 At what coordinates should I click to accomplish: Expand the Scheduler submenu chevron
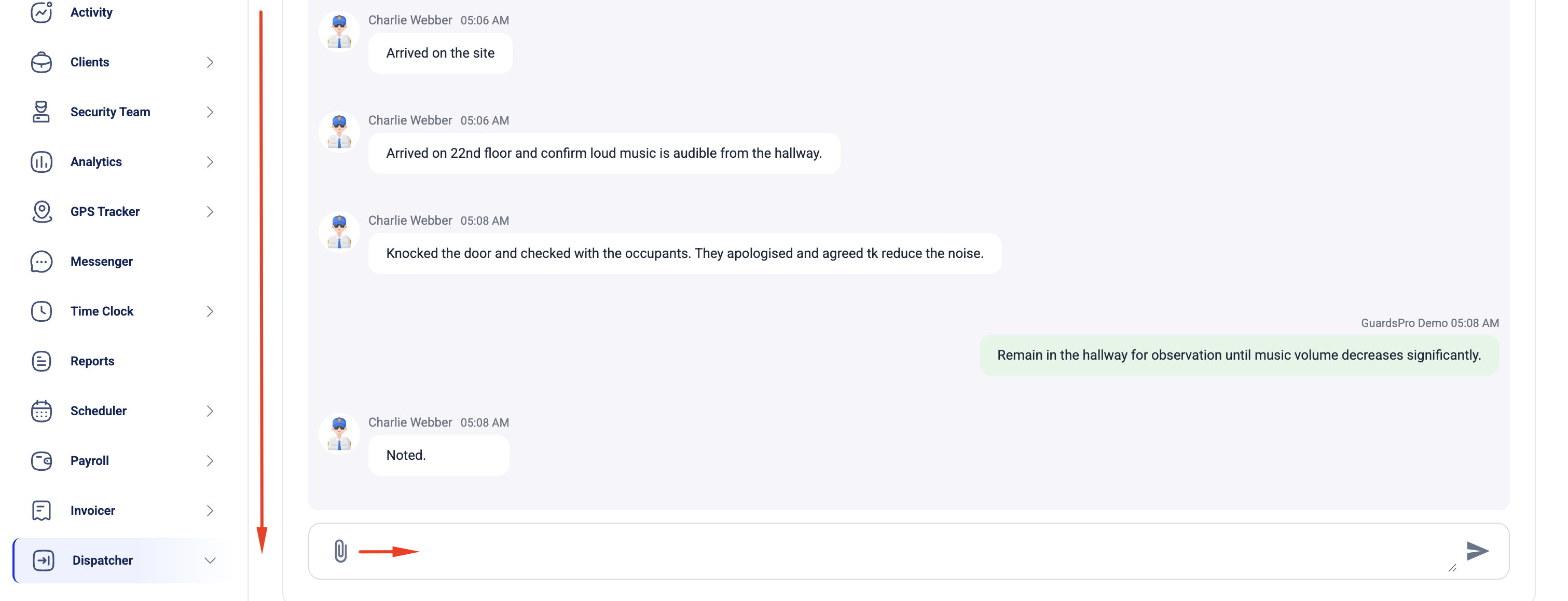coord(210,411)
